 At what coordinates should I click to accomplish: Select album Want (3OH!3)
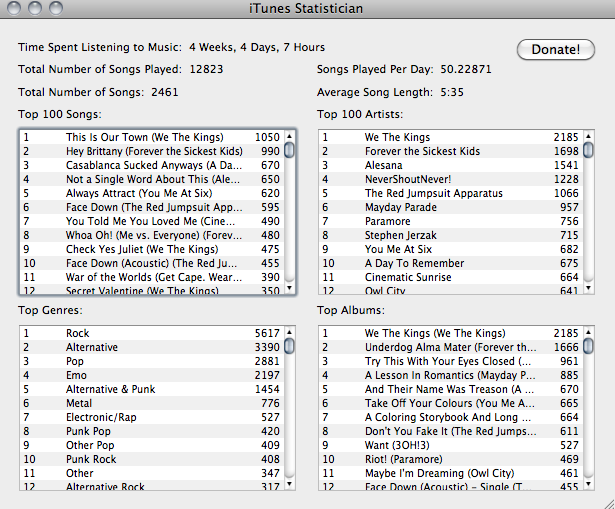(451, 445)
